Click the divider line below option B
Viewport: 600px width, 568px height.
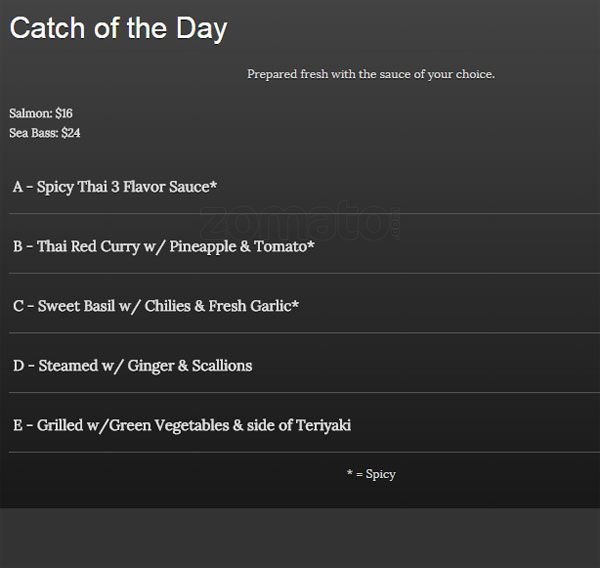300,273
